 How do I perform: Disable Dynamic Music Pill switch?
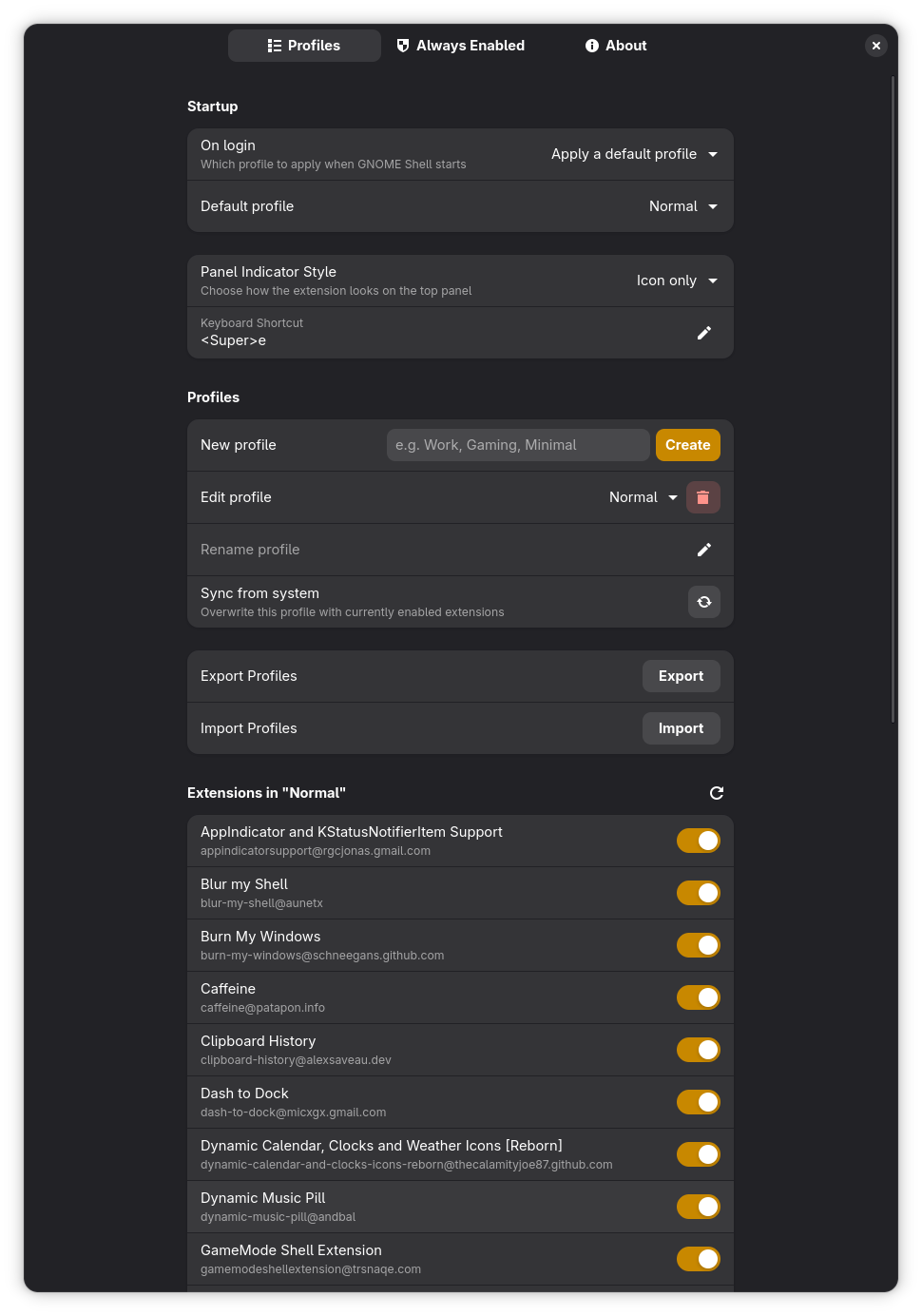tap(698, 1207)
